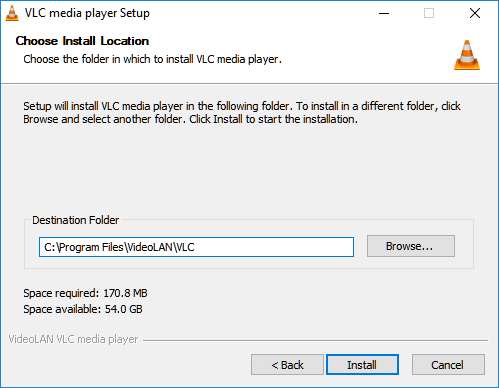The image size is (499, 388).
Task: Cancel the VLC setup
Action: pyautogui.click(x=448, y=365)
